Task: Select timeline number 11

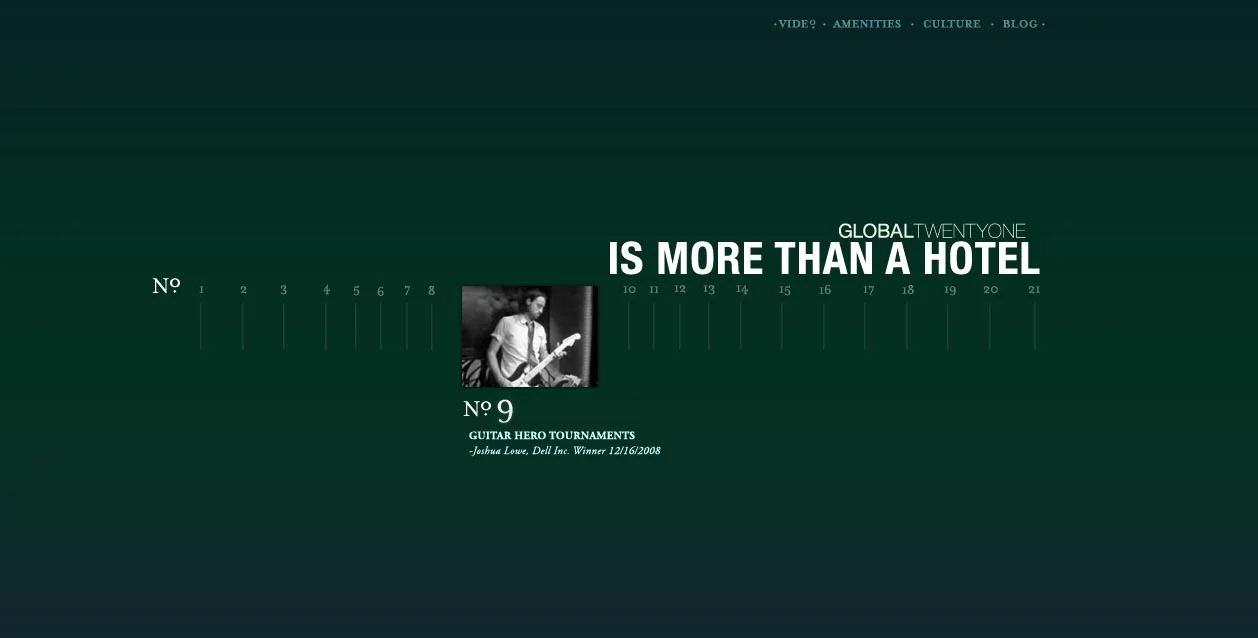Action: click(x=654, y=289)
